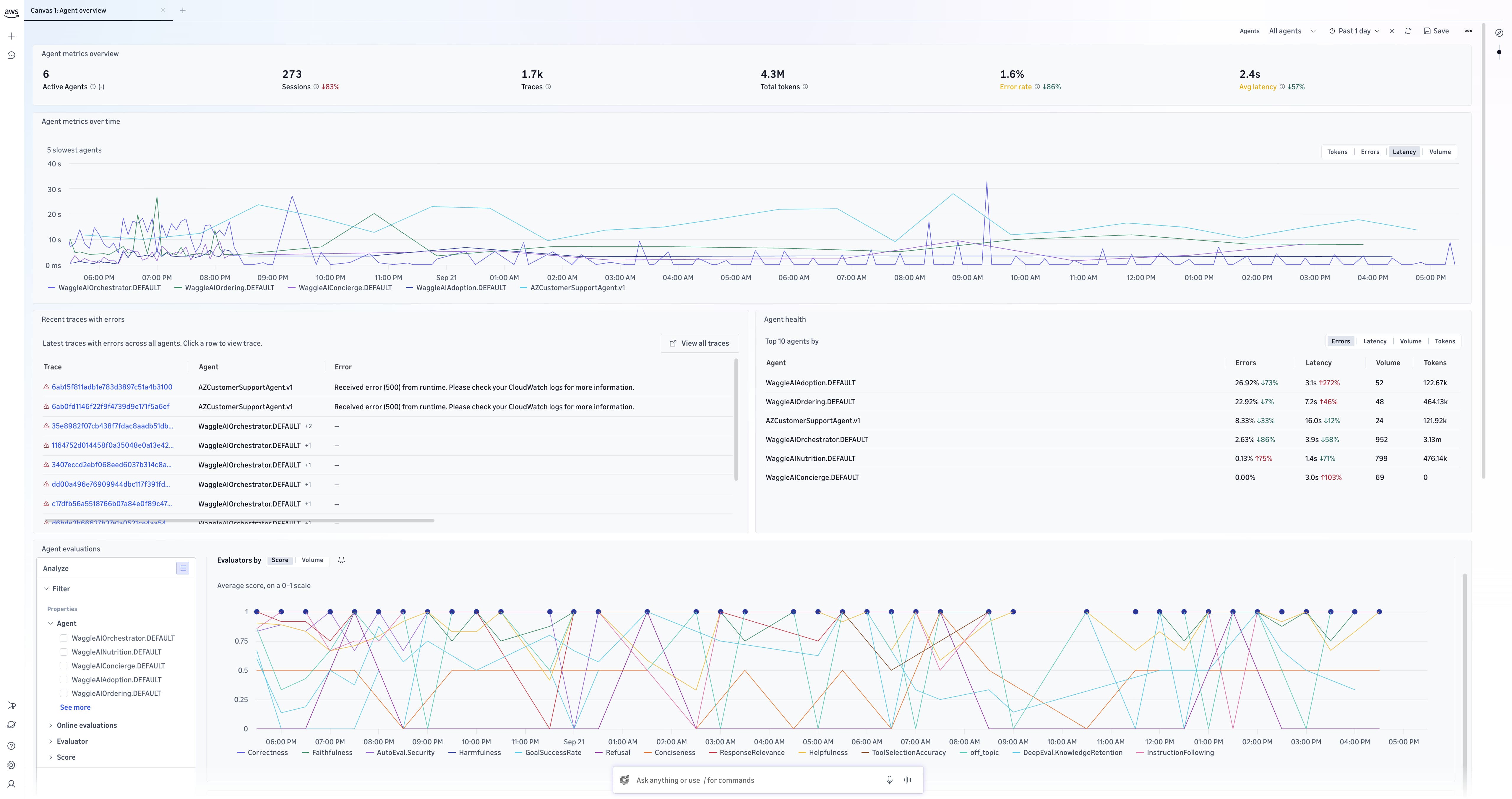
Task: Open settings with the gear icon
Action: (11, 765)
